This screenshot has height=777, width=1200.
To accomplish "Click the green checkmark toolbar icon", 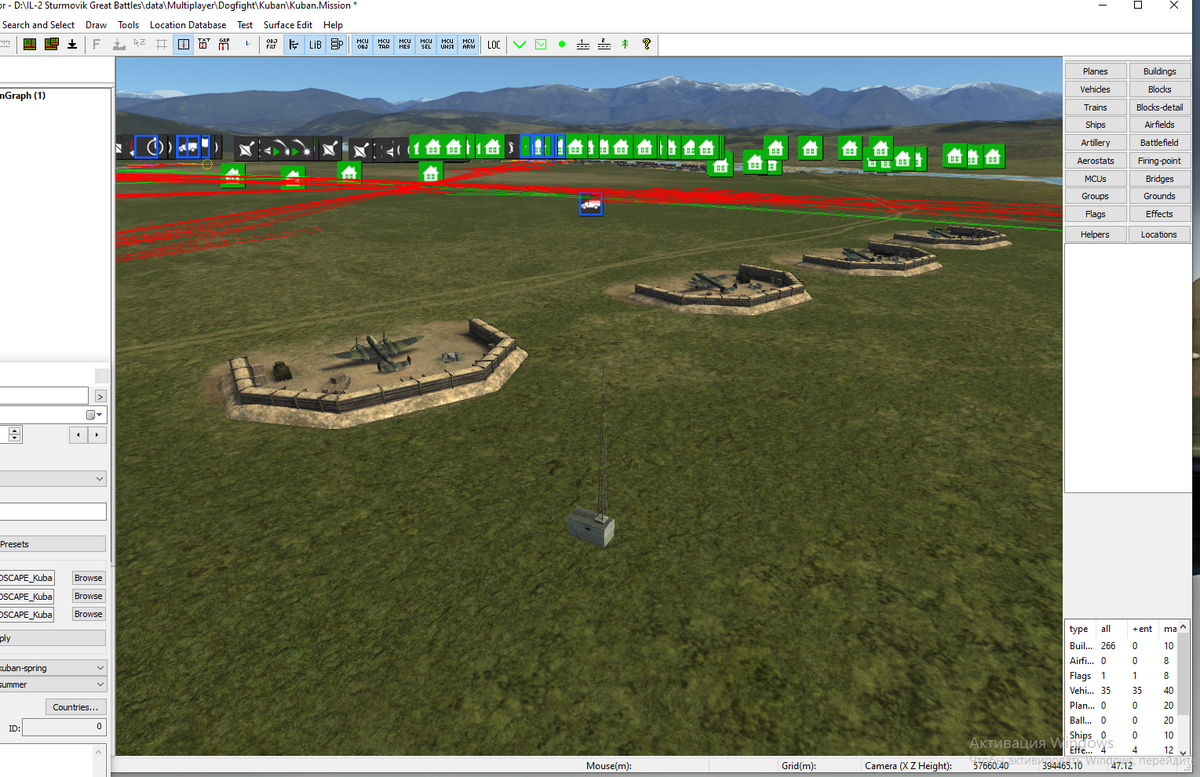I will tap(519, 44).
